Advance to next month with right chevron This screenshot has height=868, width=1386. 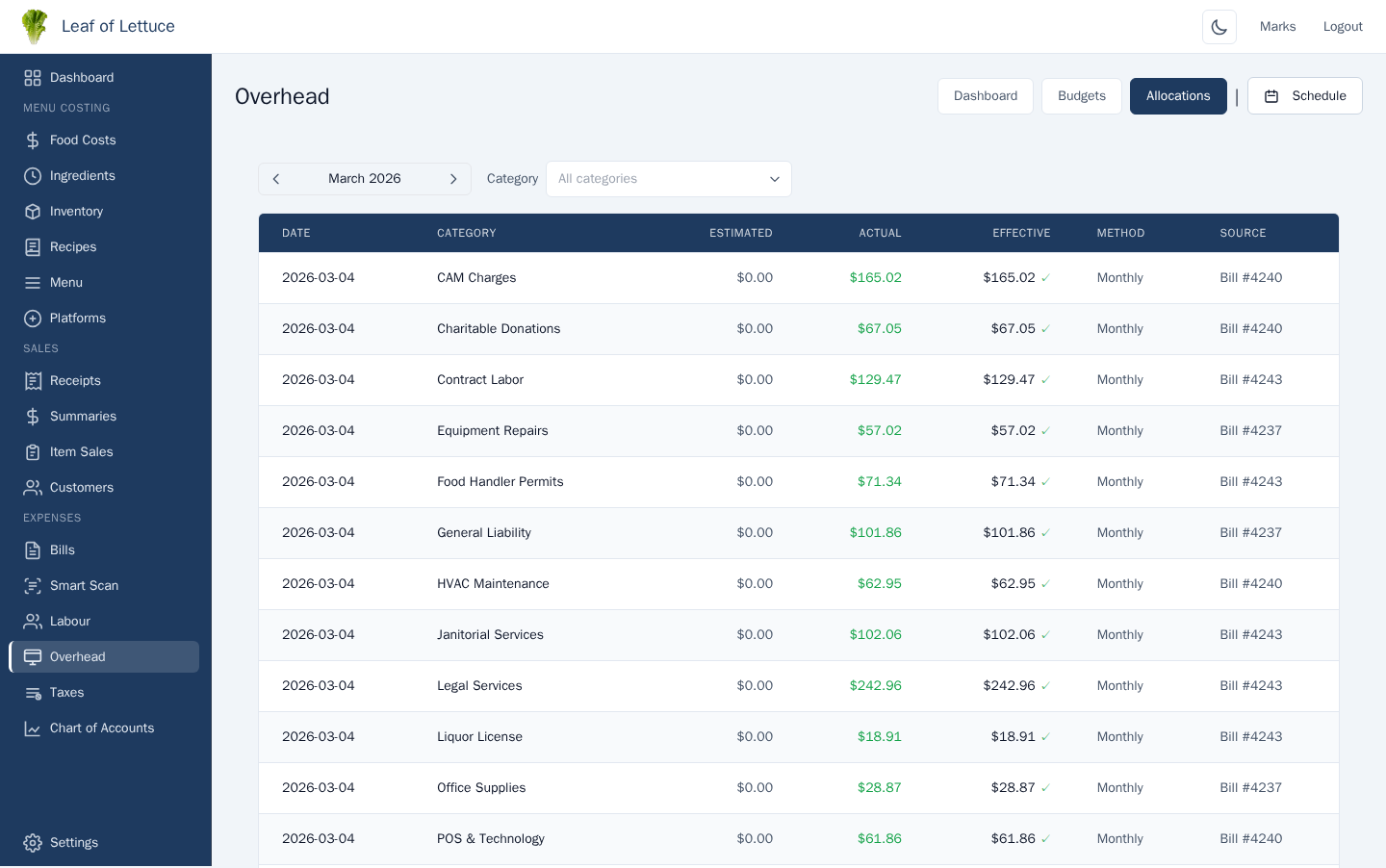(453, 178)
